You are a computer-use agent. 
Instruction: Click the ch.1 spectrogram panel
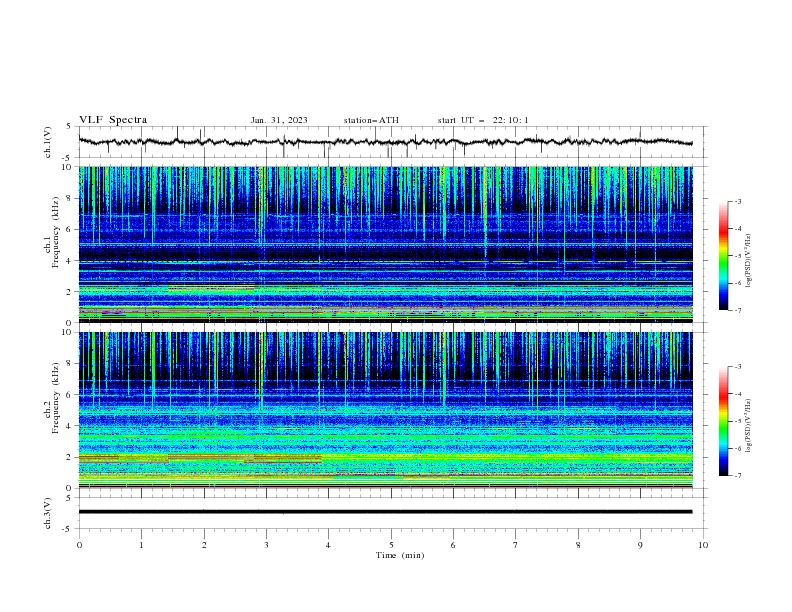click(x=385, y=244)
